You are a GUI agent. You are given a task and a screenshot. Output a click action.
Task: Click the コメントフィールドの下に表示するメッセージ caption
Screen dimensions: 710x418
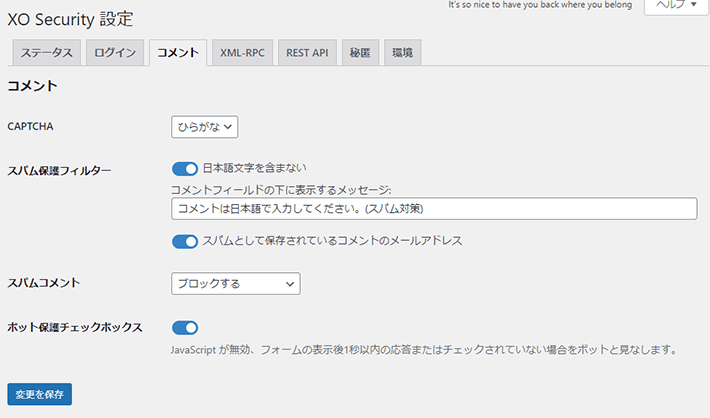pyautogui.click(x=281, y=190)
